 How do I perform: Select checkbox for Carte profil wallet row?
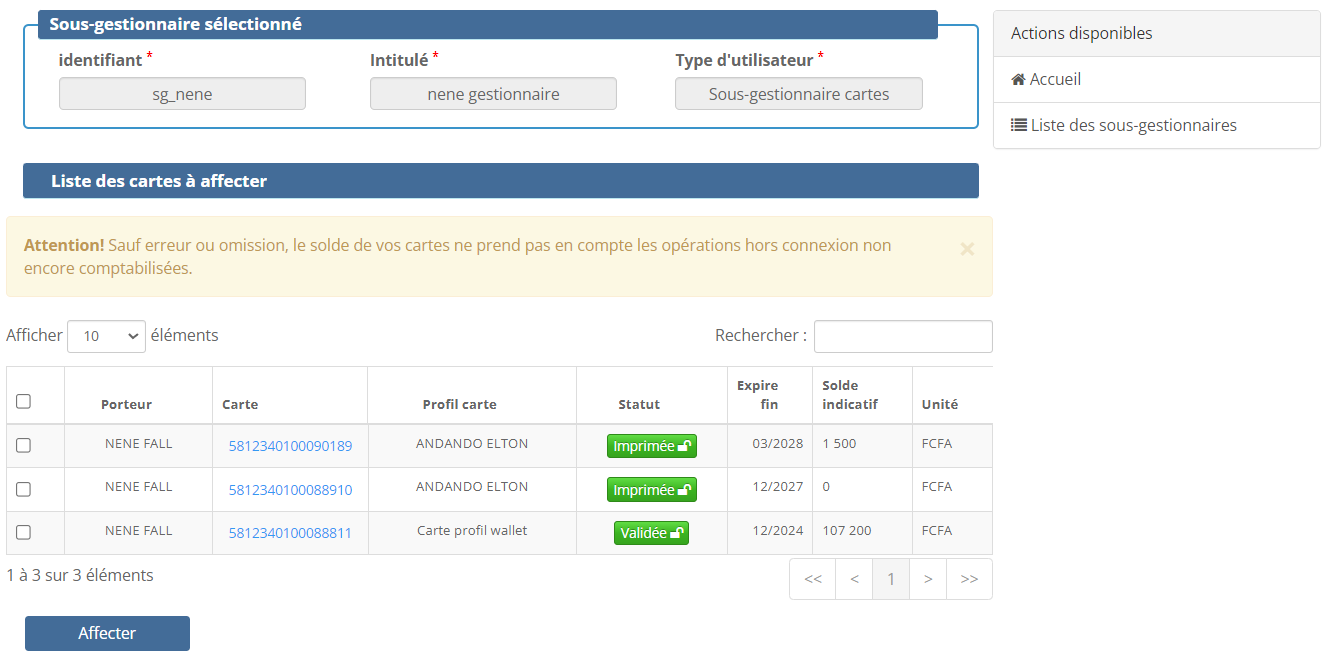click(24, 532)
